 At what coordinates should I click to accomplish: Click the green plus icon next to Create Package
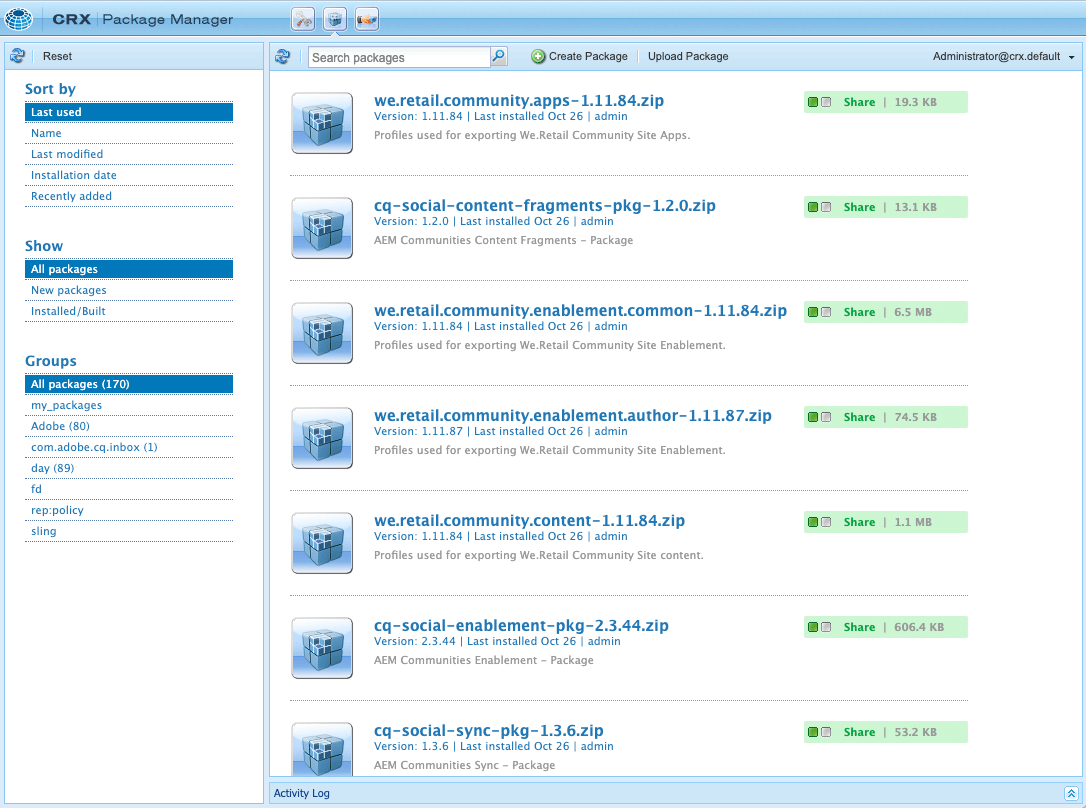coord(537,56)
